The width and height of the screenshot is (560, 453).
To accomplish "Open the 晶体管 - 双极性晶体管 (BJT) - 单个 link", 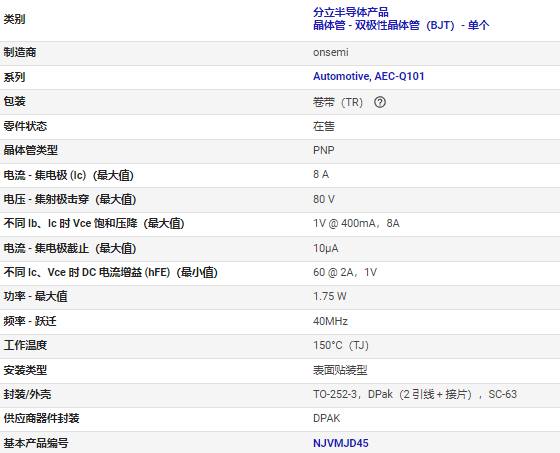I will pyautogui.click(x=401, y=25).
